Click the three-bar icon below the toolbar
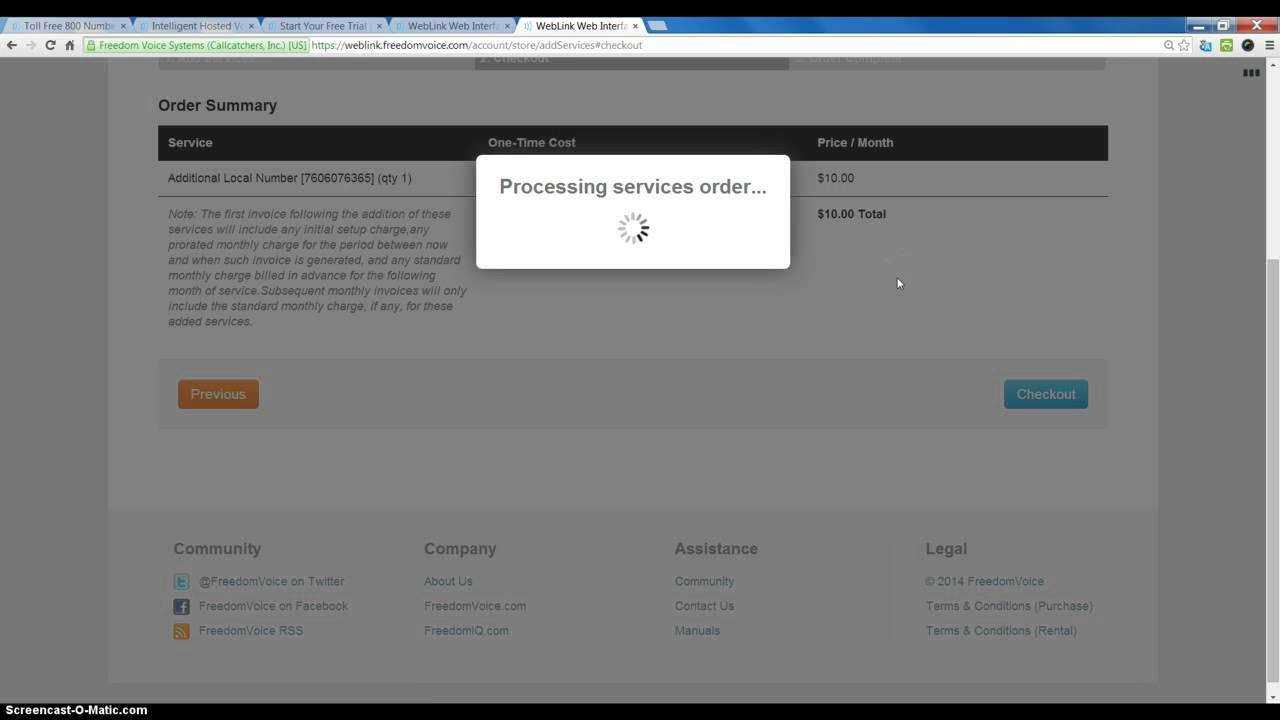Viewport: 1280px width, 720px height. (1251, 73)
